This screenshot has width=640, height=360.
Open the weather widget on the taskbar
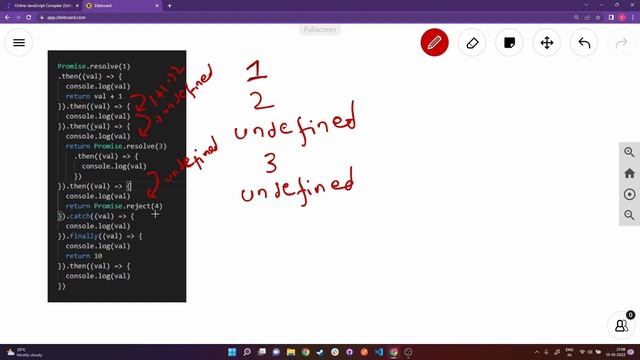tap(24, 352)
